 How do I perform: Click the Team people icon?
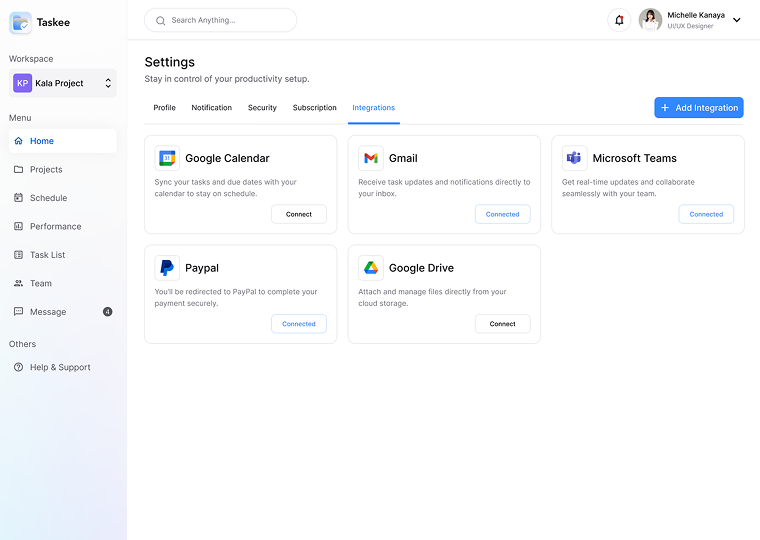coord(18,283)
